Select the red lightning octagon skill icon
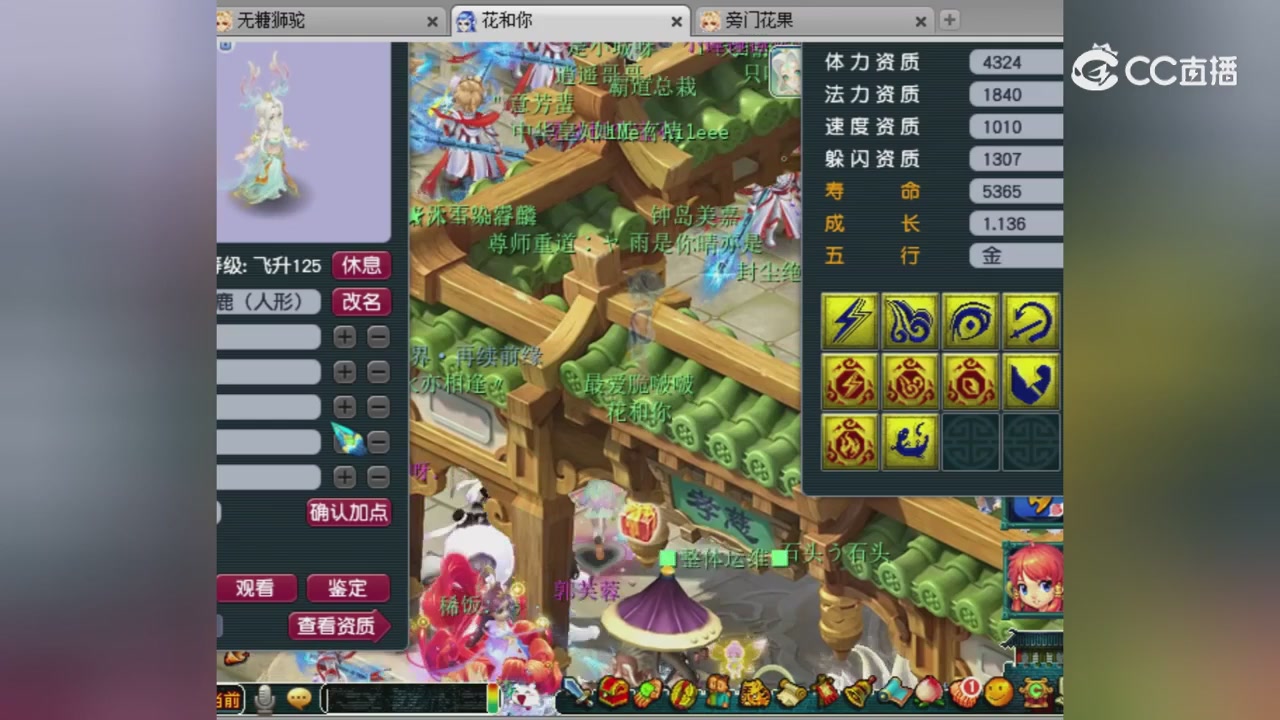The width and height of the screenshot is (1280, 720). tap(850, 381)
